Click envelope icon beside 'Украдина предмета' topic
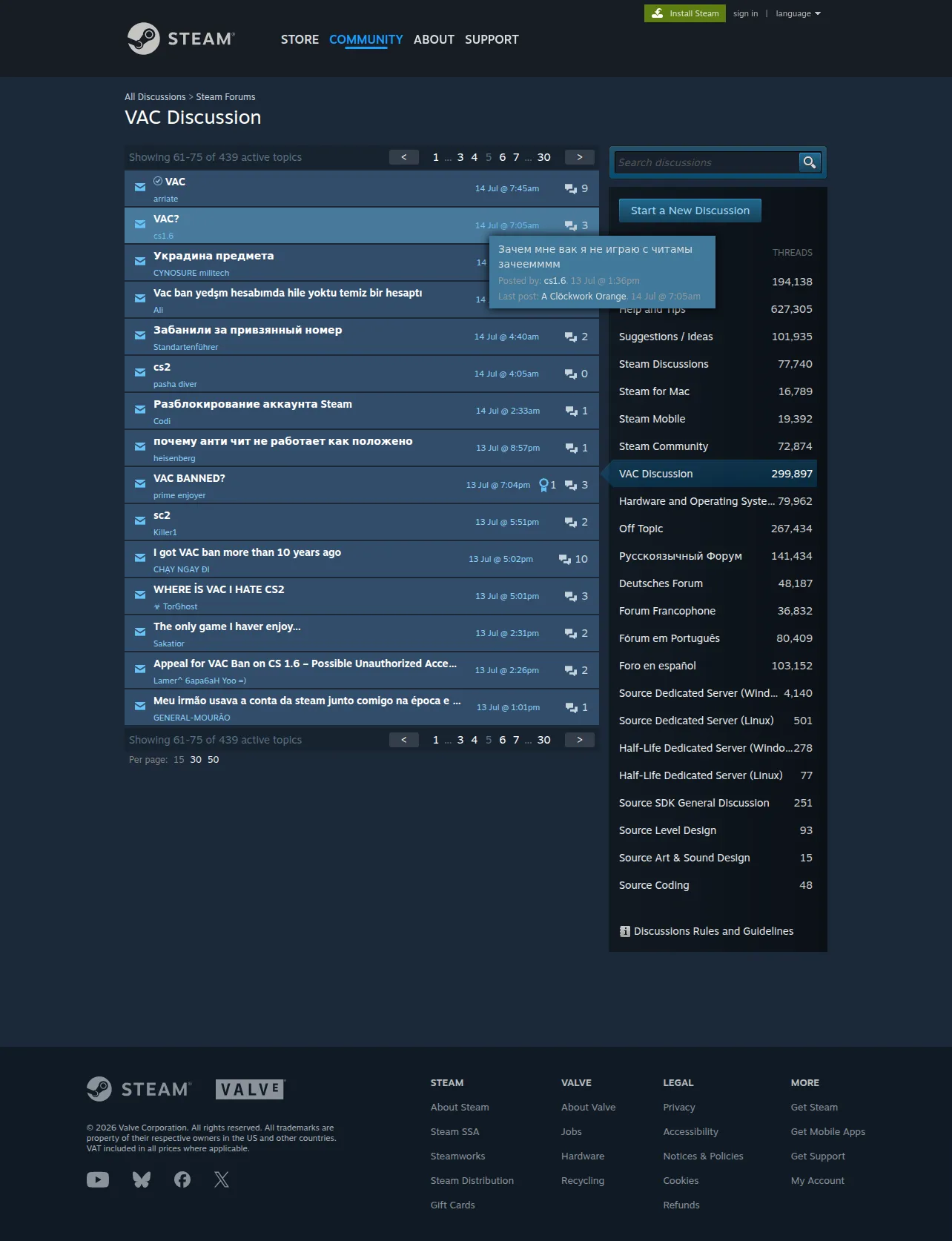952x1241 pixels. coord(140,261)
